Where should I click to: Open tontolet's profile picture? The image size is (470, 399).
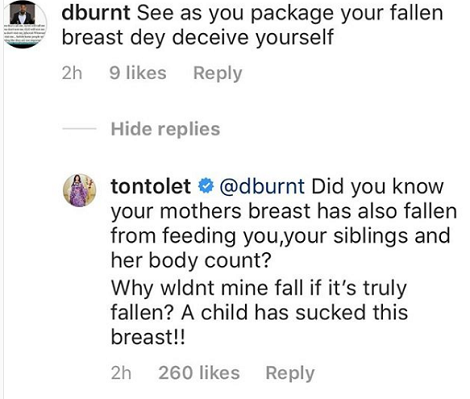(x=80, y=190)
